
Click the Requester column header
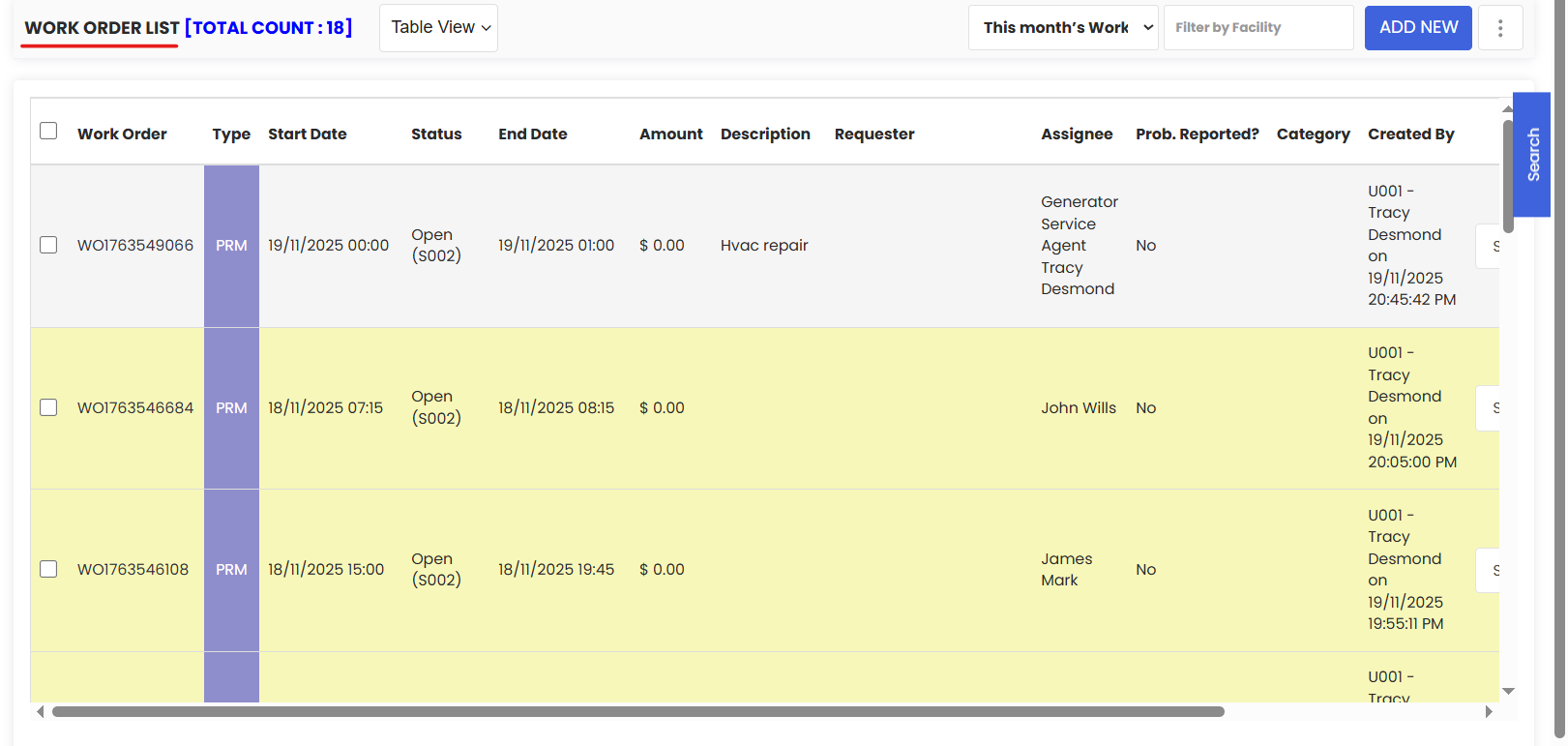coord(874,134)
